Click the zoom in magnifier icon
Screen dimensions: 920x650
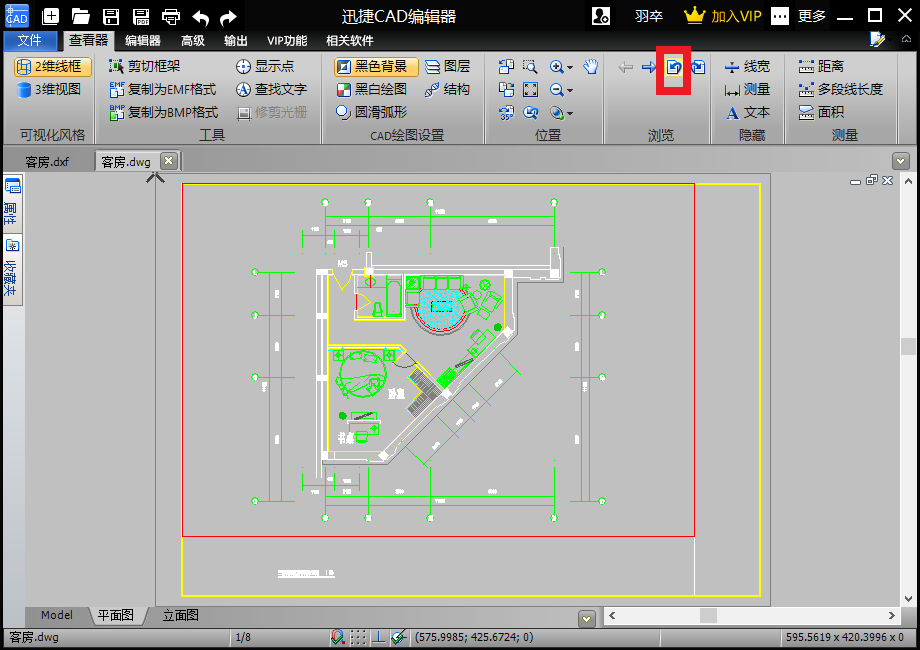557,67
